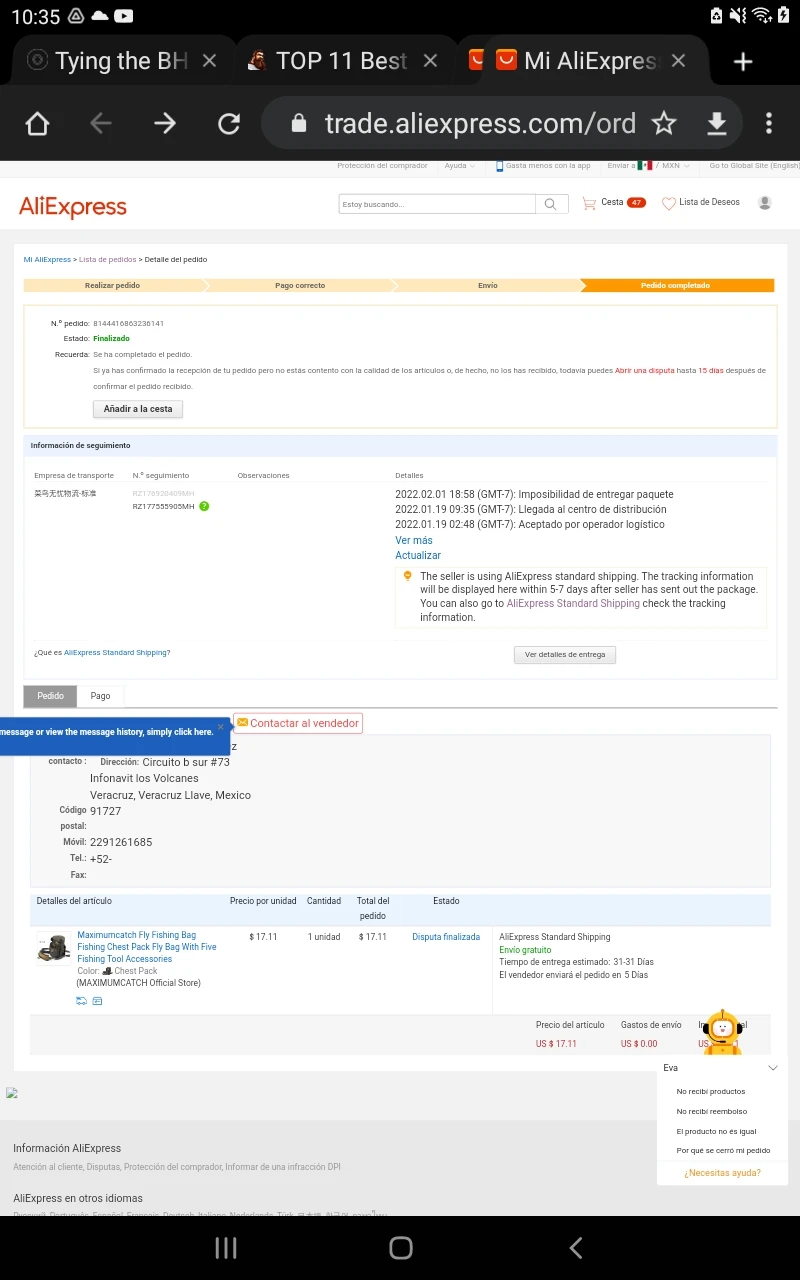
Task: Select the 'Pedido' tab
Action: 50,696
